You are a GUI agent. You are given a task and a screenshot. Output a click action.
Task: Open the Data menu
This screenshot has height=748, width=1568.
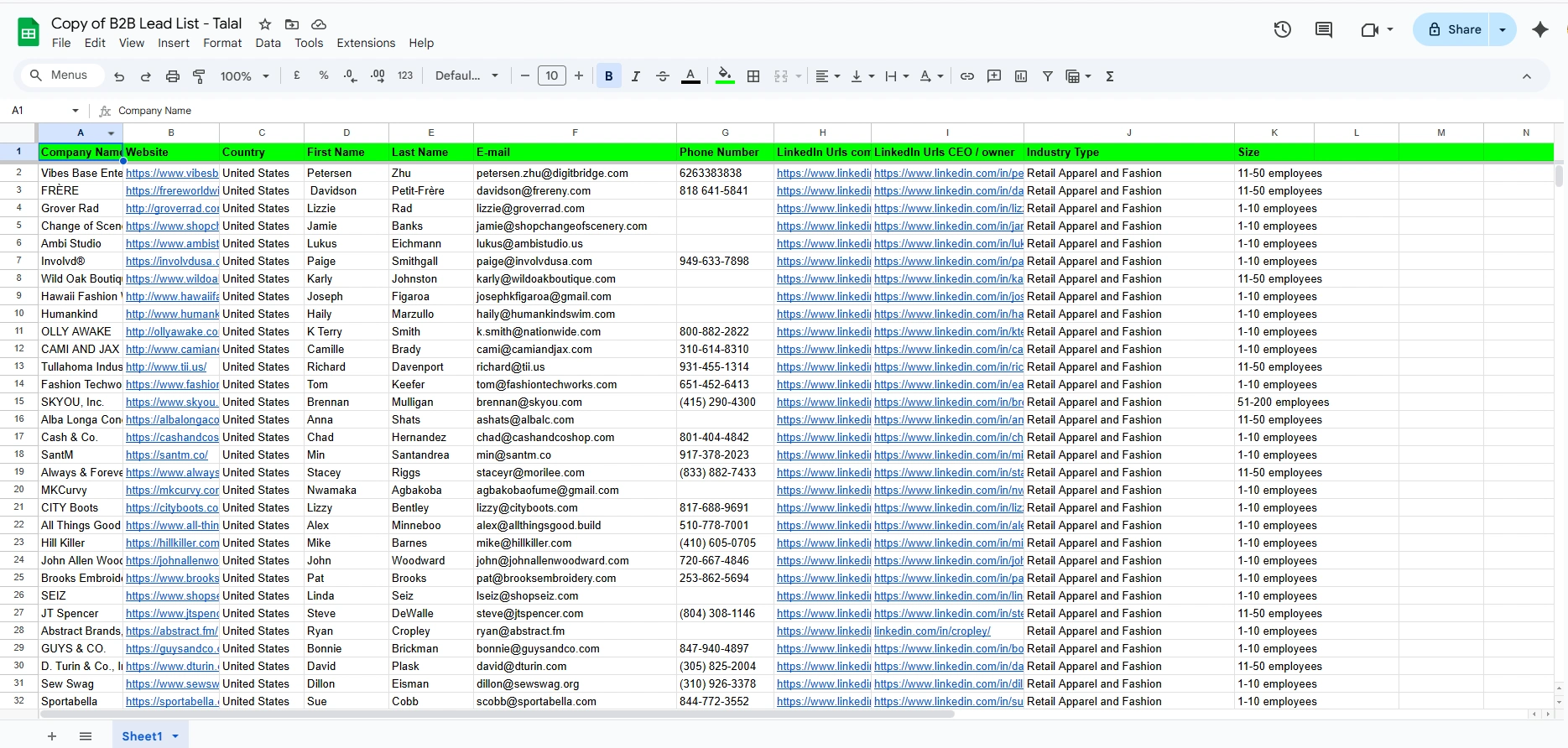[x=268, y=43]
